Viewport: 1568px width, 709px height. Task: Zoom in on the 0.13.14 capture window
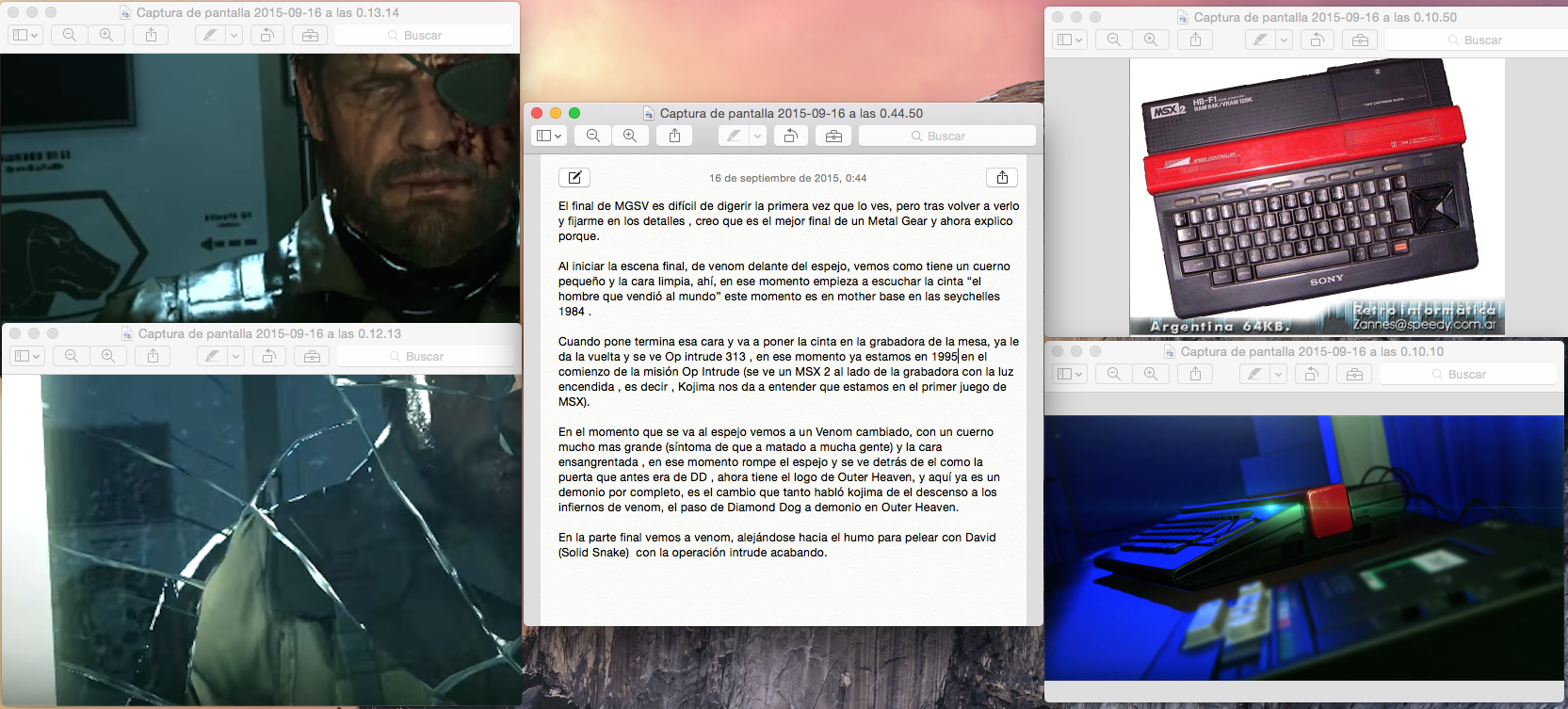pyautogui.click(x=106, y=35)
